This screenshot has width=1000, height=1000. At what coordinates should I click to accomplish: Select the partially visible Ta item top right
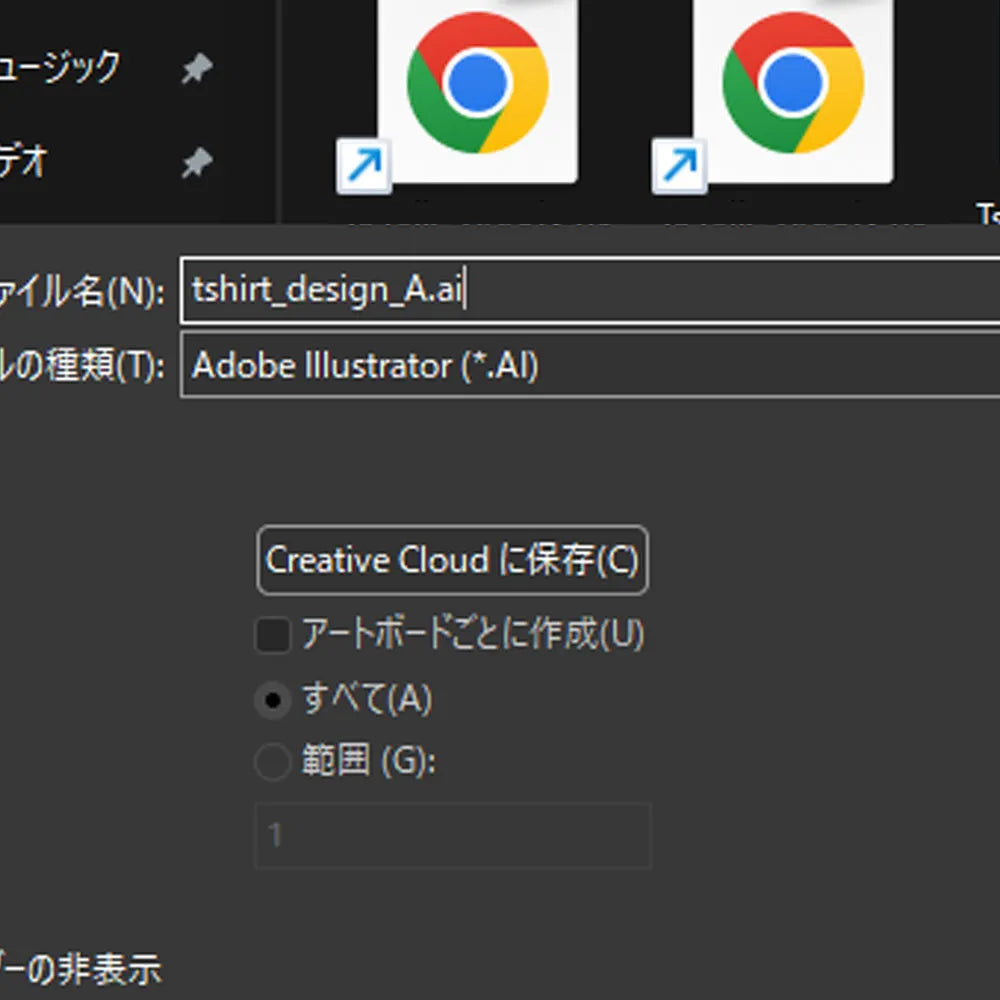coord(984,211)
